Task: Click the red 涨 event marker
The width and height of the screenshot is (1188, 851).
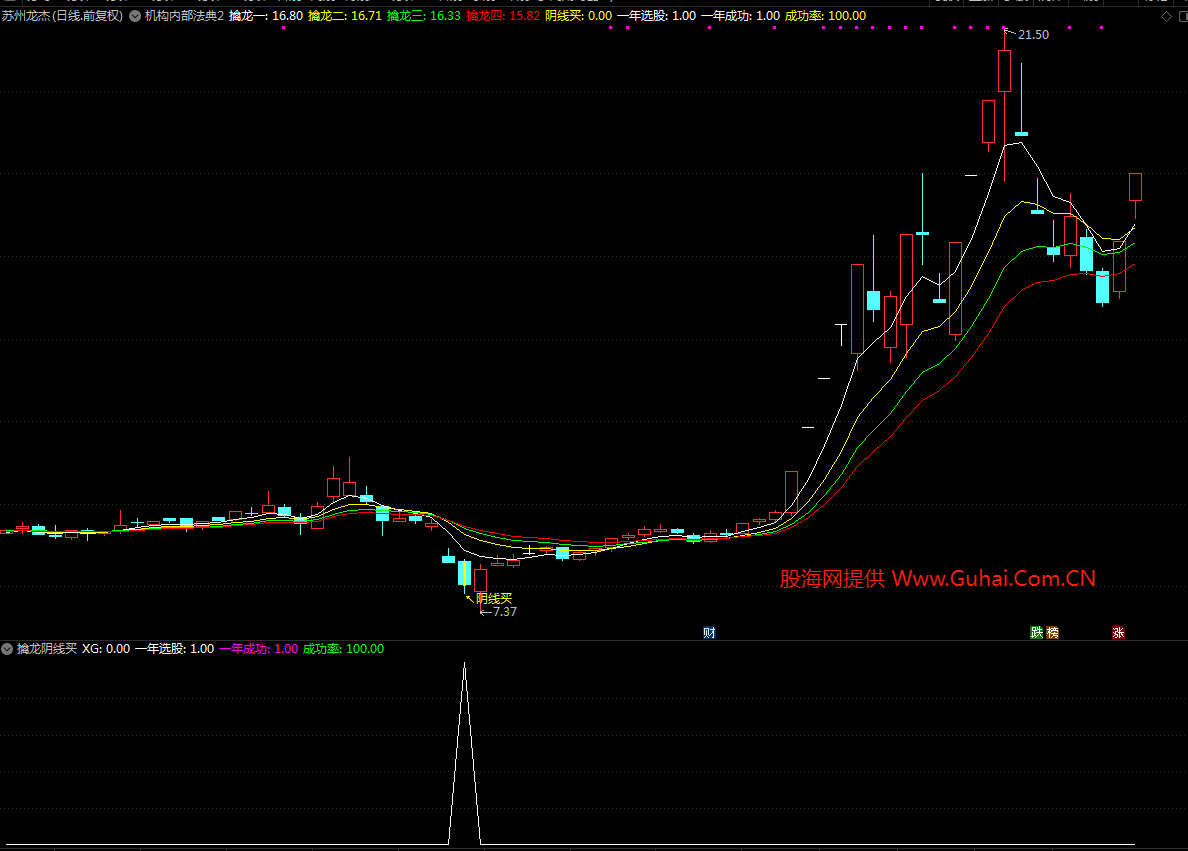Action: point(1118,633)
